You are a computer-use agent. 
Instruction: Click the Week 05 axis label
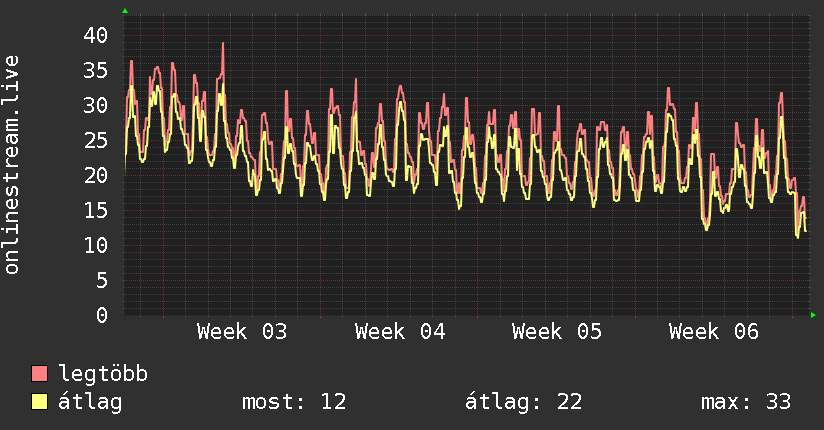[x=557, y=332]
